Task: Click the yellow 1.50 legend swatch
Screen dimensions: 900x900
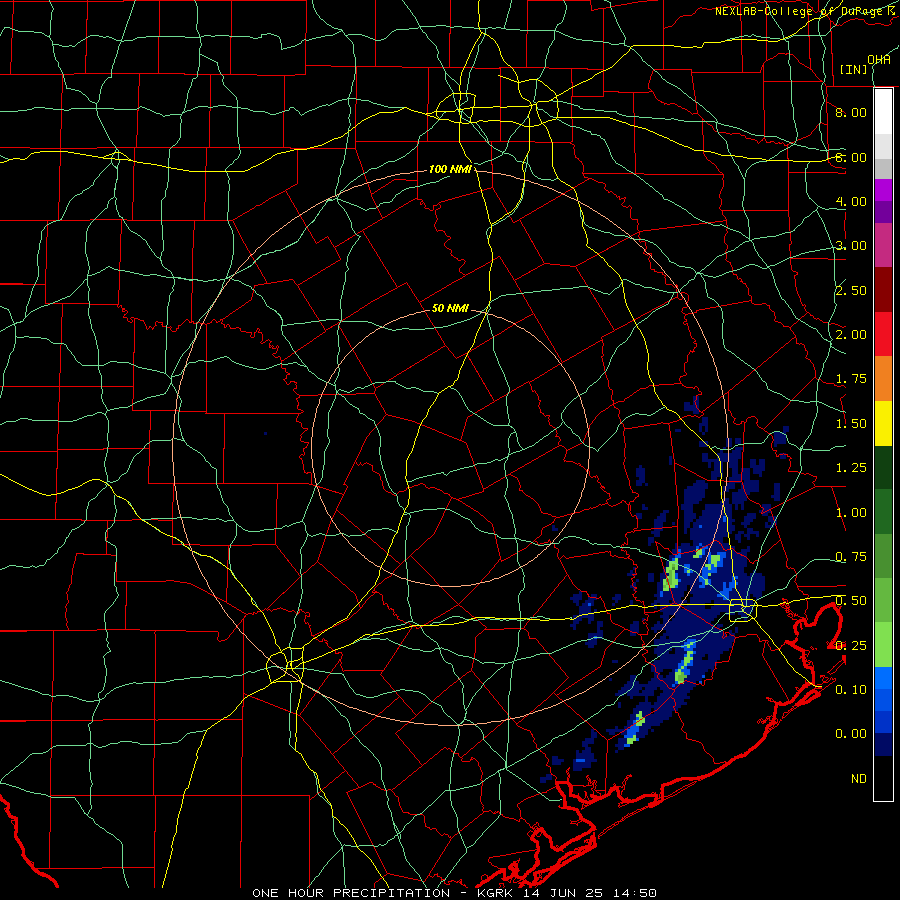Action: pos(883,423)
